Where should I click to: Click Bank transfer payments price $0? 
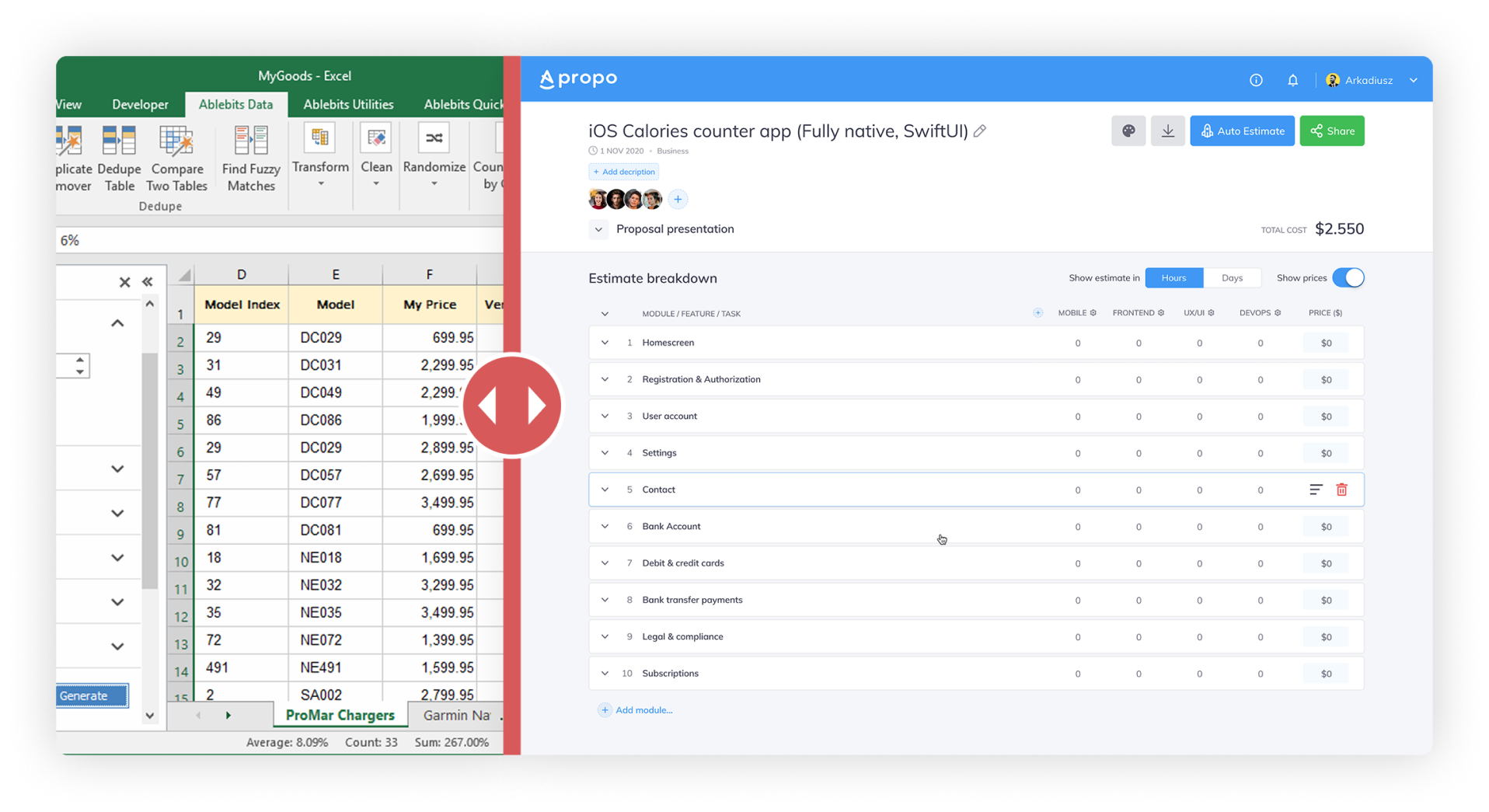point(1326,600)
